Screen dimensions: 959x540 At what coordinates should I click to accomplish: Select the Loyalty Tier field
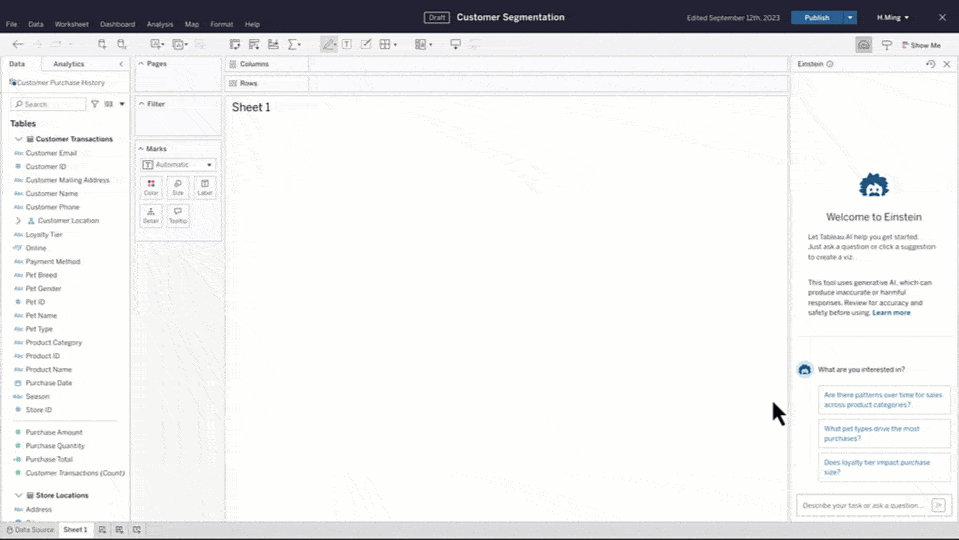coord(44,234)
